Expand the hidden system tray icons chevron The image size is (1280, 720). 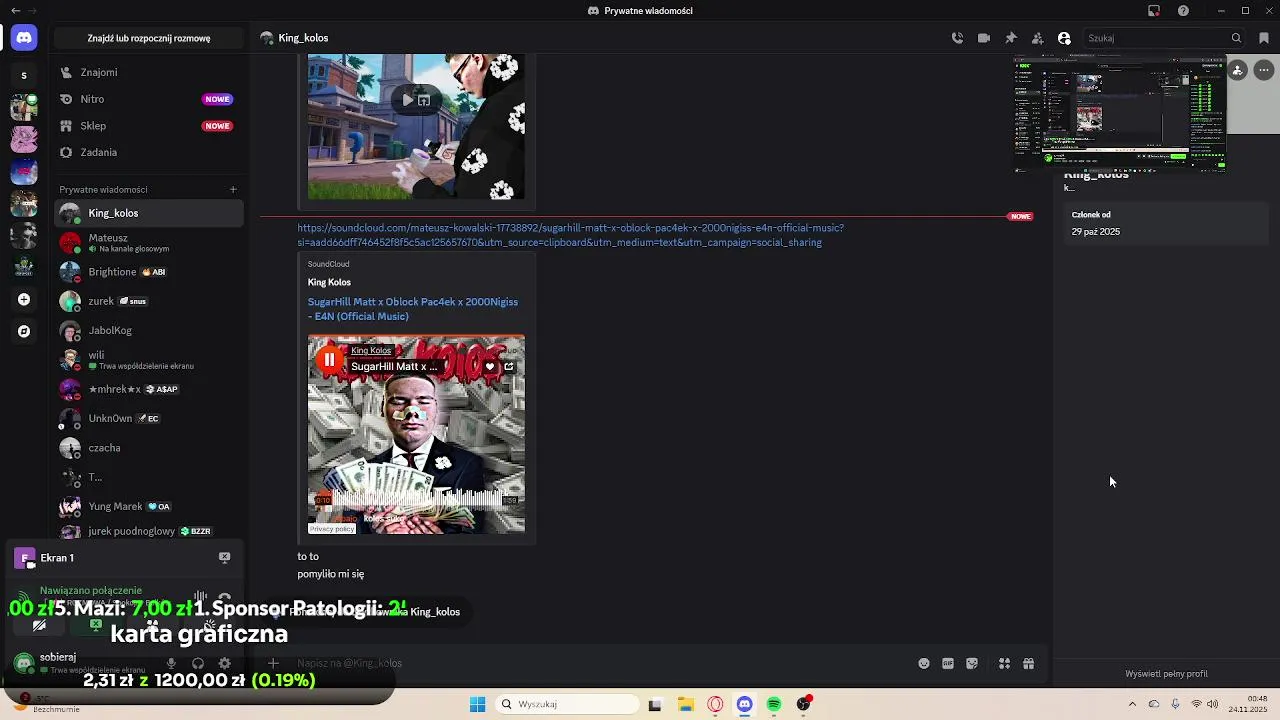point(1132,704)
